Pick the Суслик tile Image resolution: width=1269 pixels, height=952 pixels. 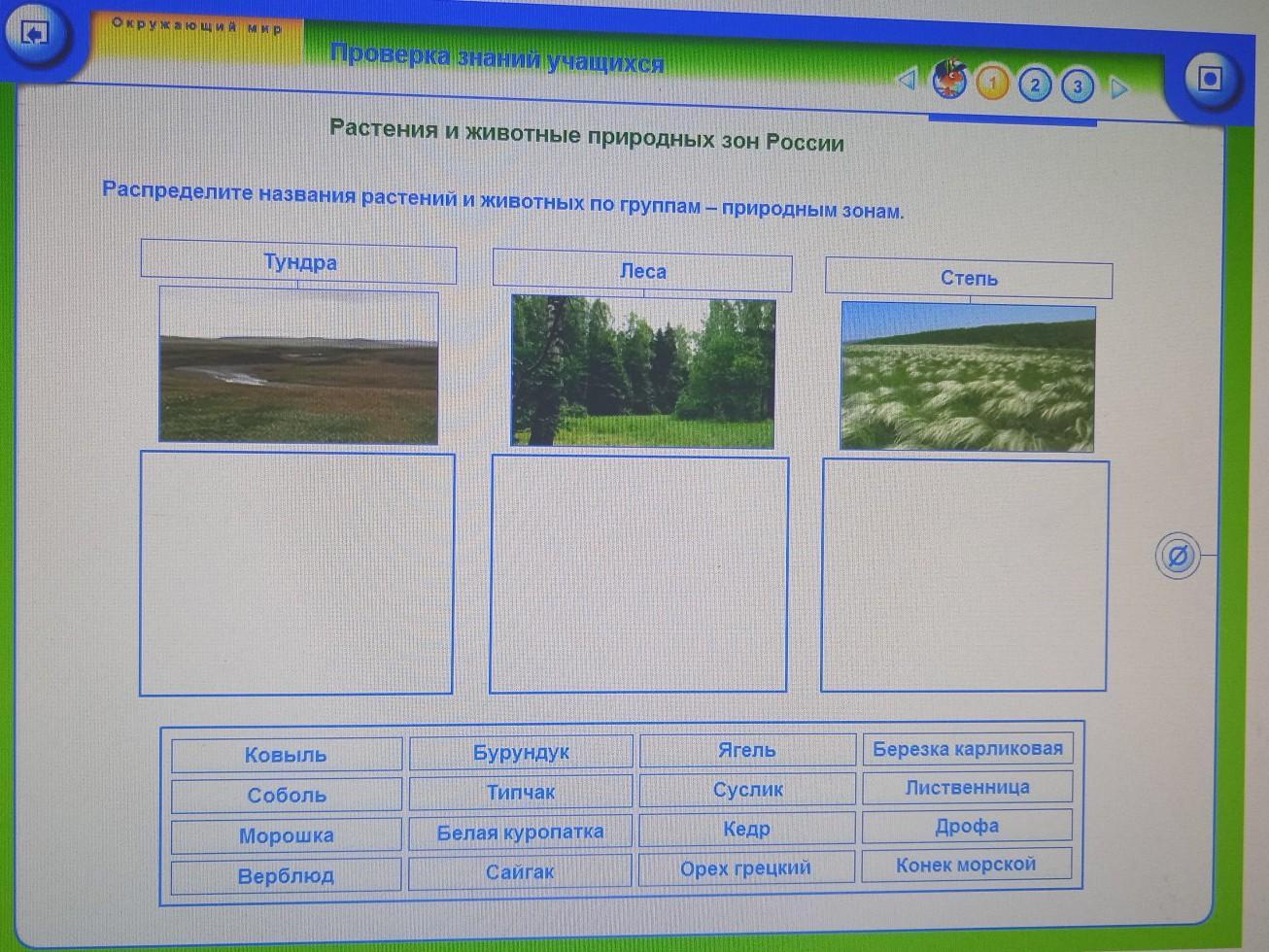(747, 790)
